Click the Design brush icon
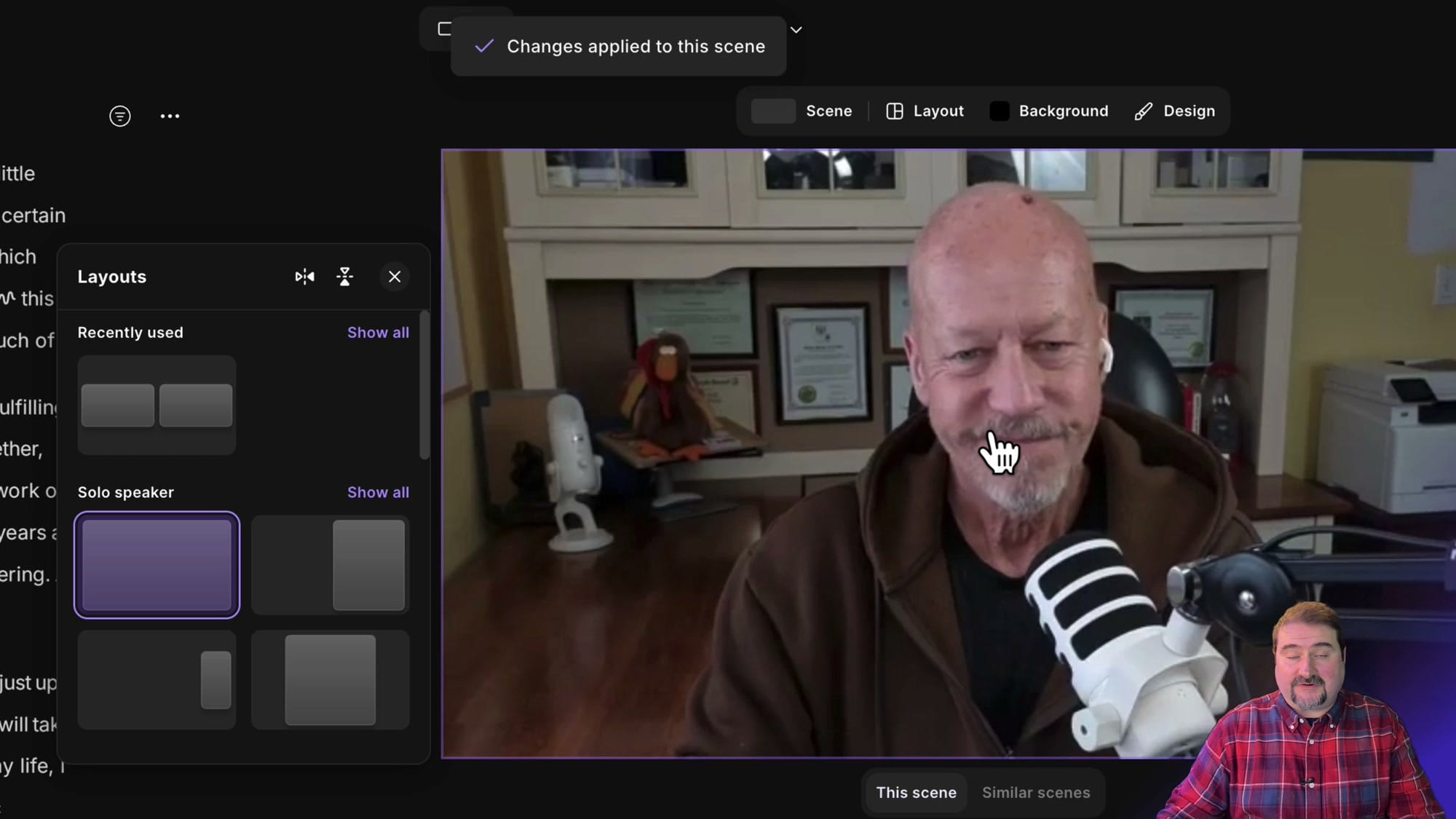Screen dimensions: 1456x819 pos(1143,111)
